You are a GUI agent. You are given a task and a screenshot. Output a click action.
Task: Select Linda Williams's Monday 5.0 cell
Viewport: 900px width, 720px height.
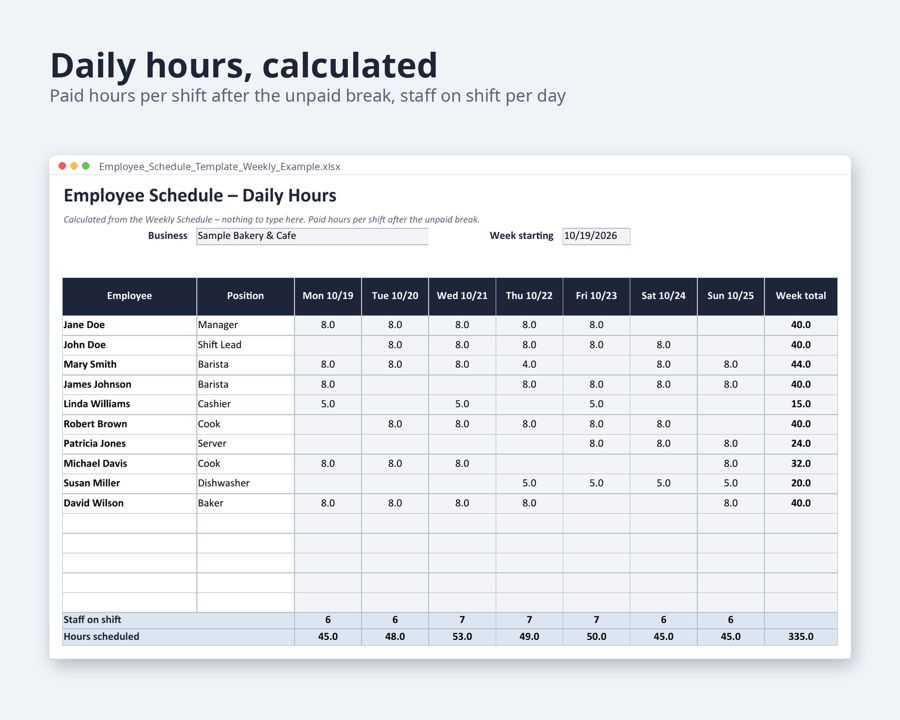coord(328,404)
